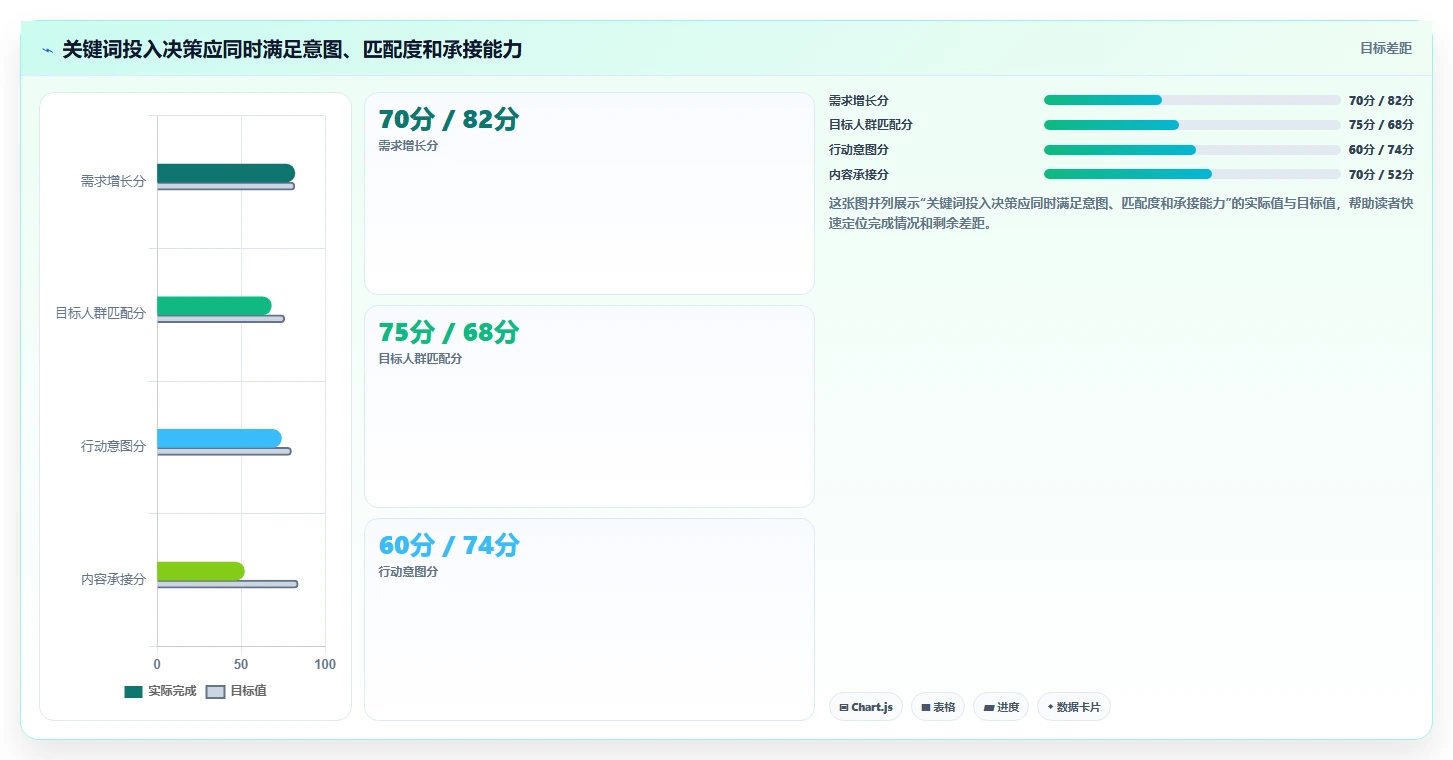Click the 需求增长分 chart axis label

pos(113,182)
